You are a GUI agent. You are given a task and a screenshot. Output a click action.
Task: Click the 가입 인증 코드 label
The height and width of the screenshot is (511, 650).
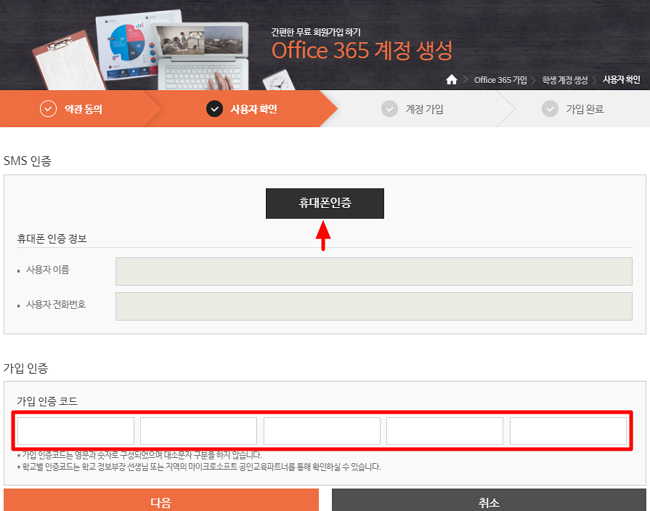pyautogui.click(x=47, y=401)
